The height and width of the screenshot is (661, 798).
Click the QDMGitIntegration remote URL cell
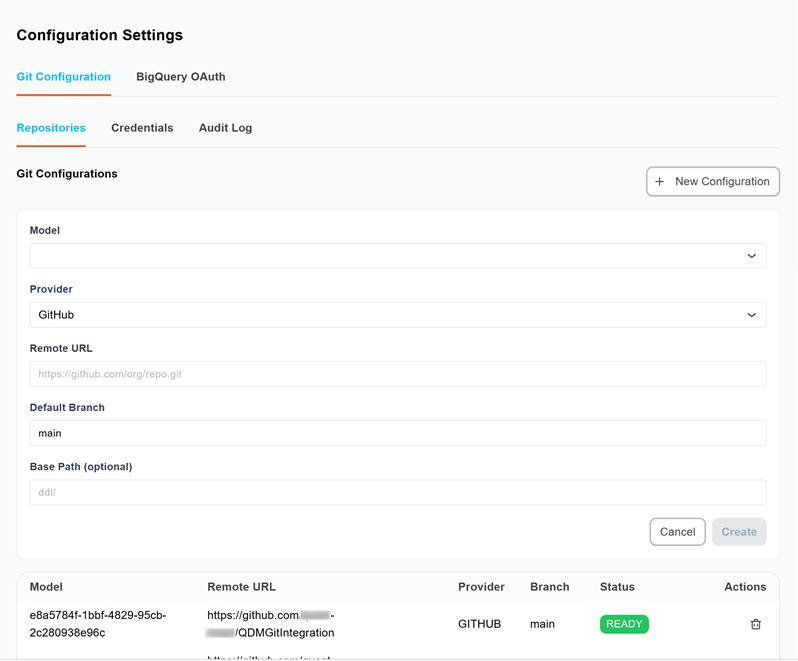270,624
